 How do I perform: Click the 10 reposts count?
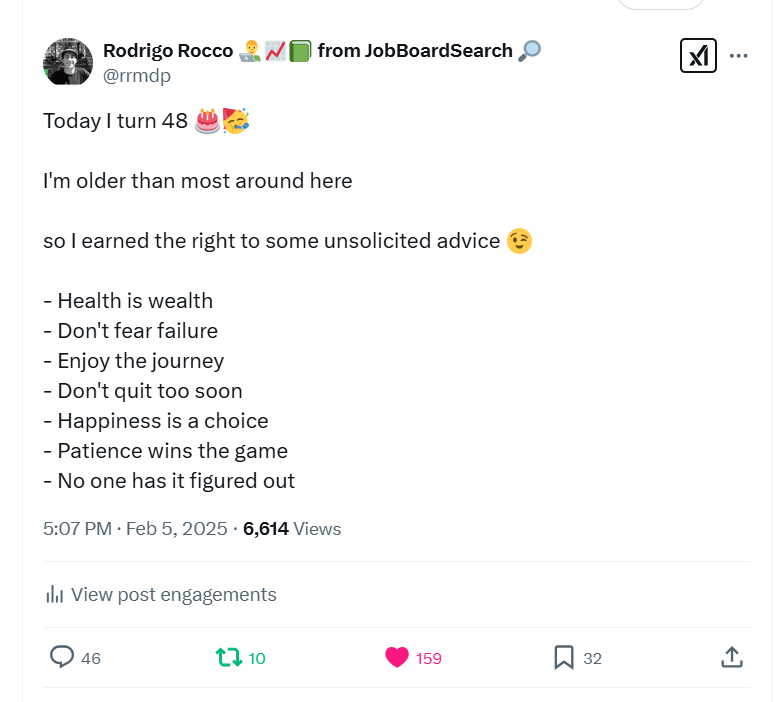(x=257, y=658)
